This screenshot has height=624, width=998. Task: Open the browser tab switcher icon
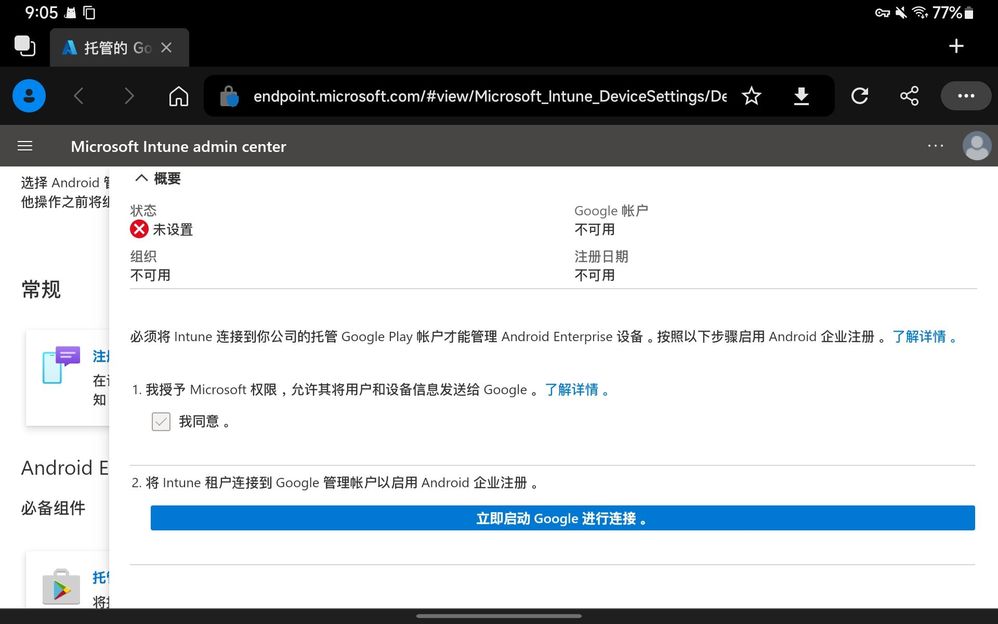[25, 46]
